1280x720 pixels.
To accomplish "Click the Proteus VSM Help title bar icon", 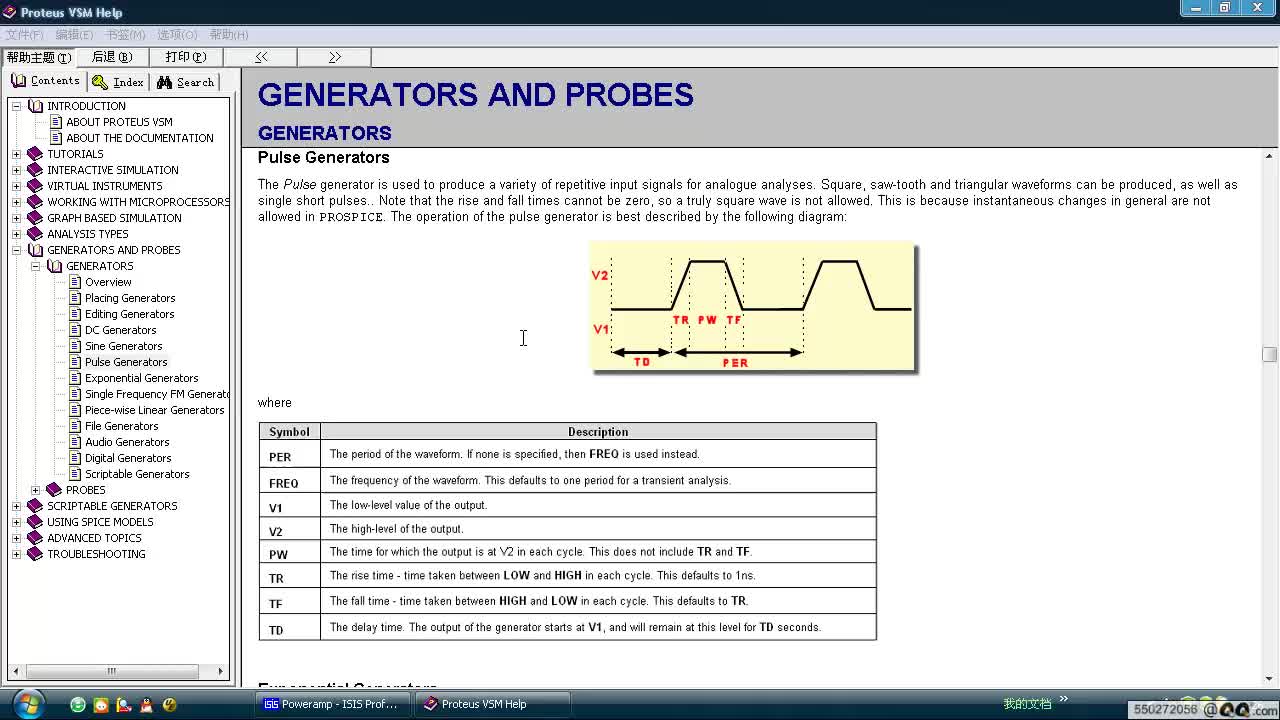I will 10,12.
